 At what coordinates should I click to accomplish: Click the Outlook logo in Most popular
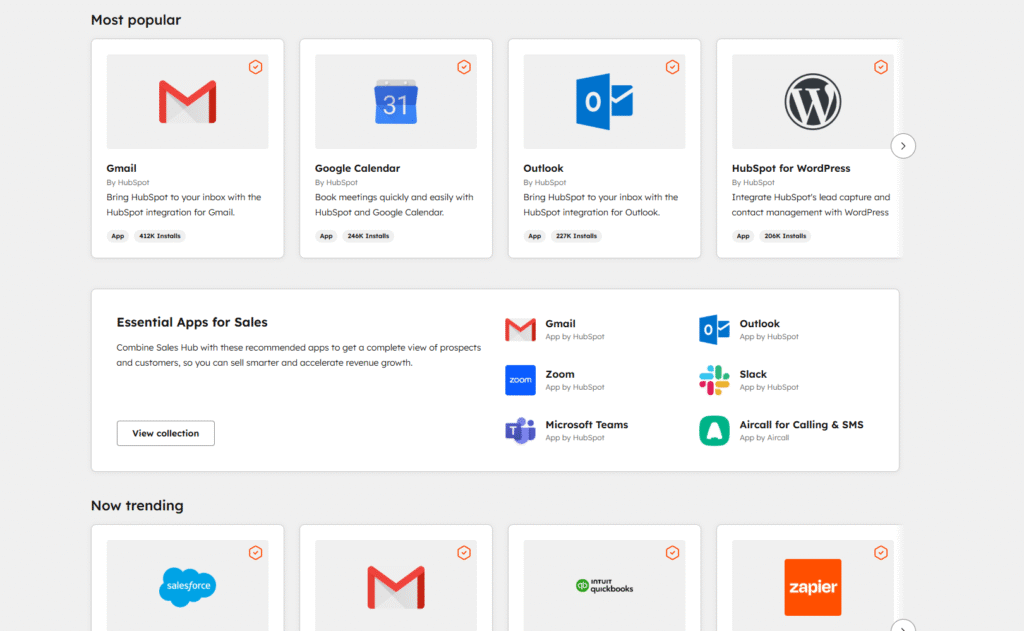(604, 102)
